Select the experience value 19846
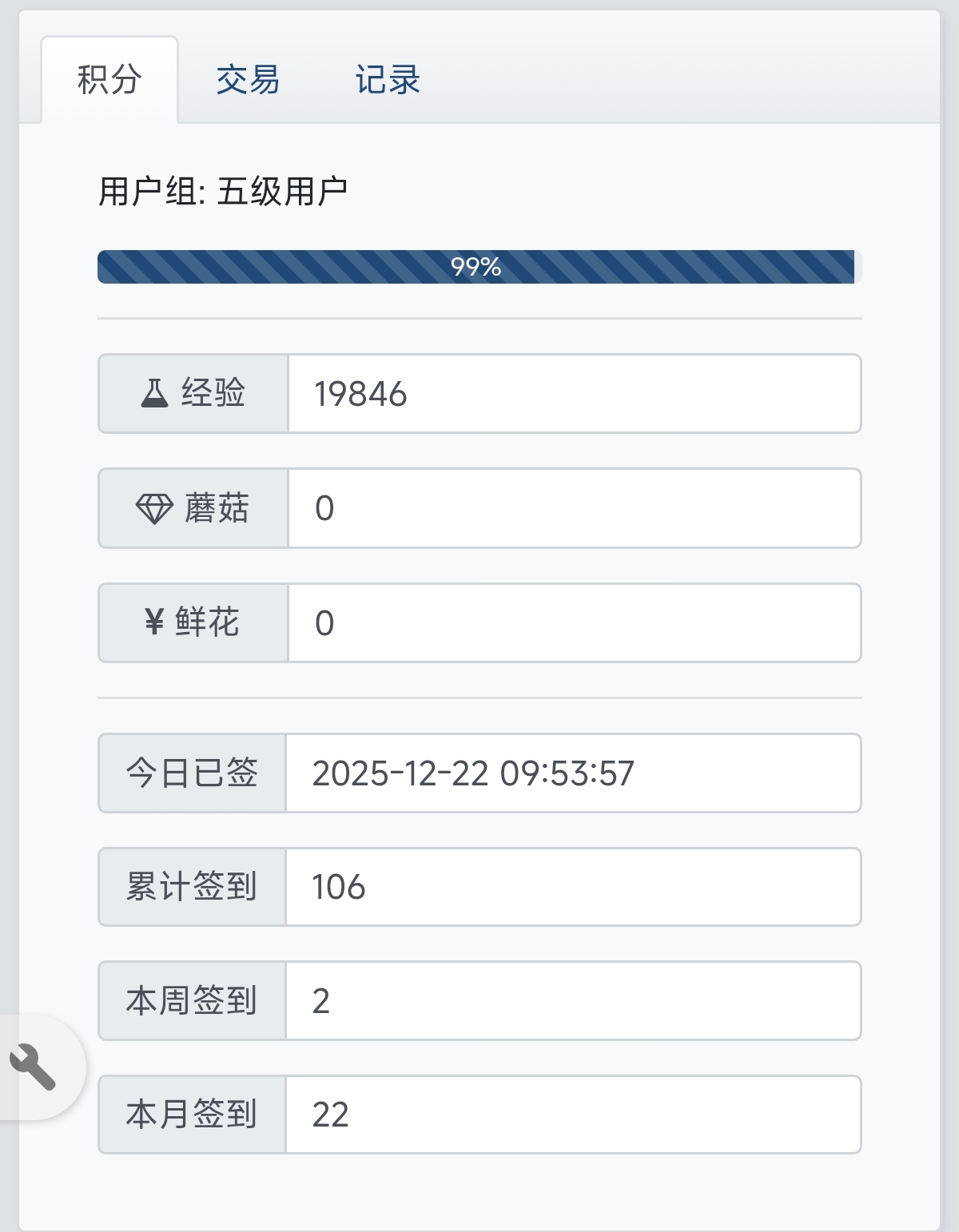Viewport: 959px width, 1232px height. click(358, 392)
